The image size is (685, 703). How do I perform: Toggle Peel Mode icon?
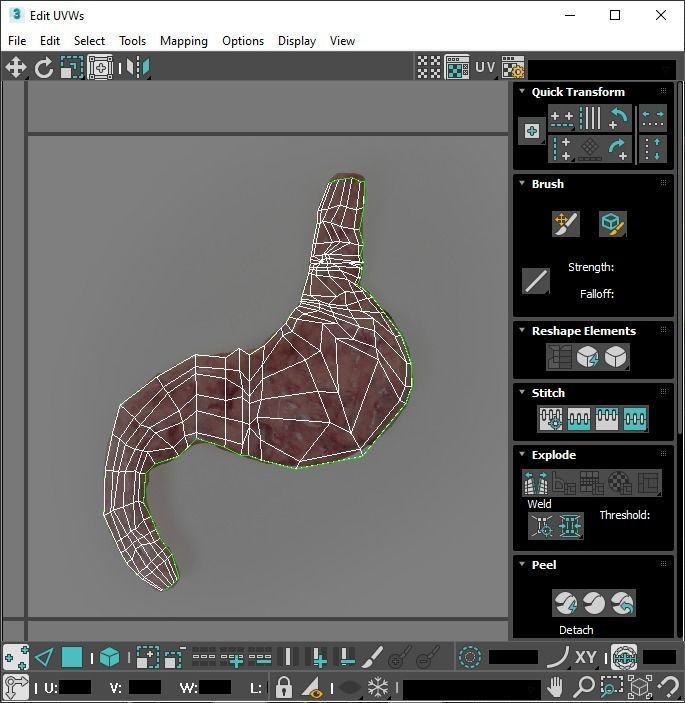pos(594,603)
